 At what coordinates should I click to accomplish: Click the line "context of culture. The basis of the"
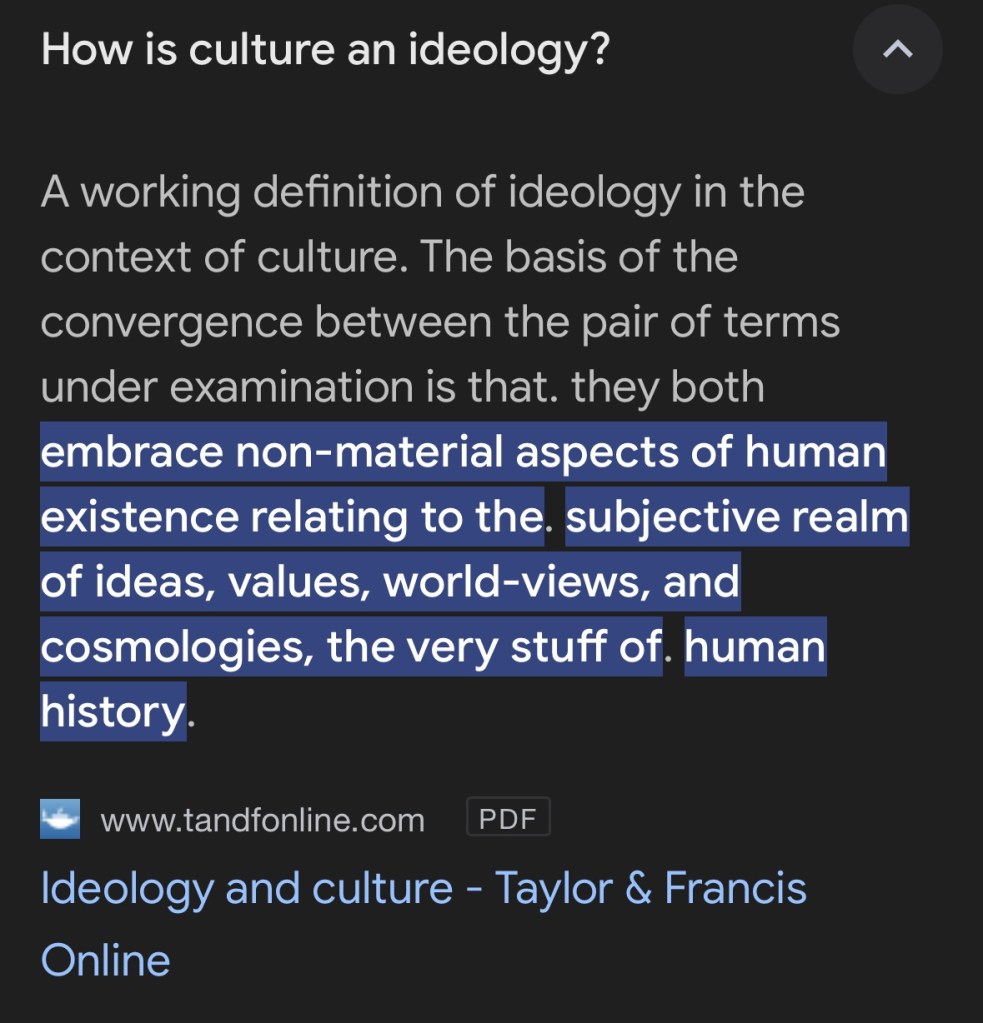pos(389,257)
